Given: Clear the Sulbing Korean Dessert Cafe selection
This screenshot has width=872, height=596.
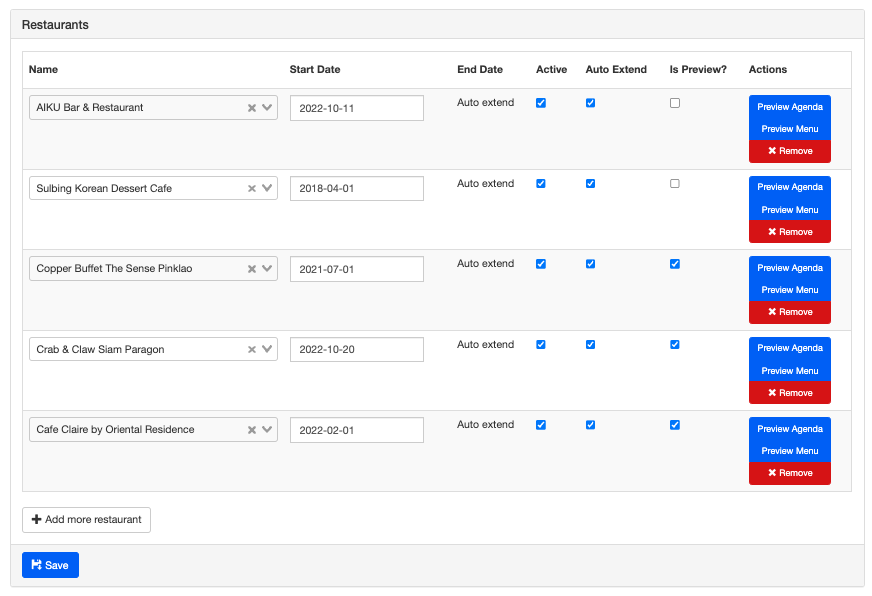Looking at the screenshot, I should [252, 188].
